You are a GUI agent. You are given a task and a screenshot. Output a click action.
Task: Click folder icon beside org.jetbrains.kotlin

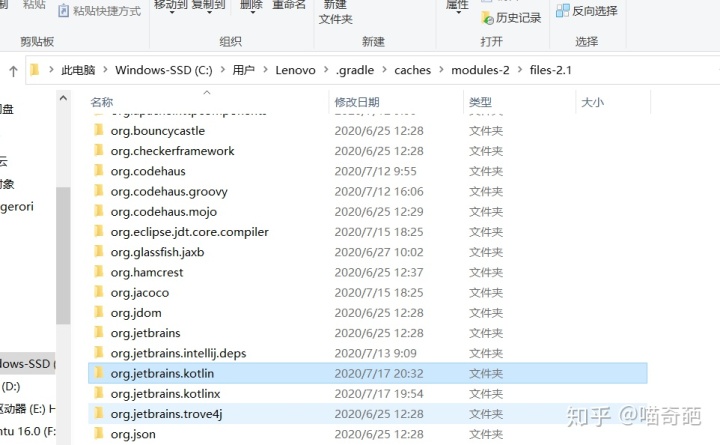pyautogui.click(x=98, y=373)
